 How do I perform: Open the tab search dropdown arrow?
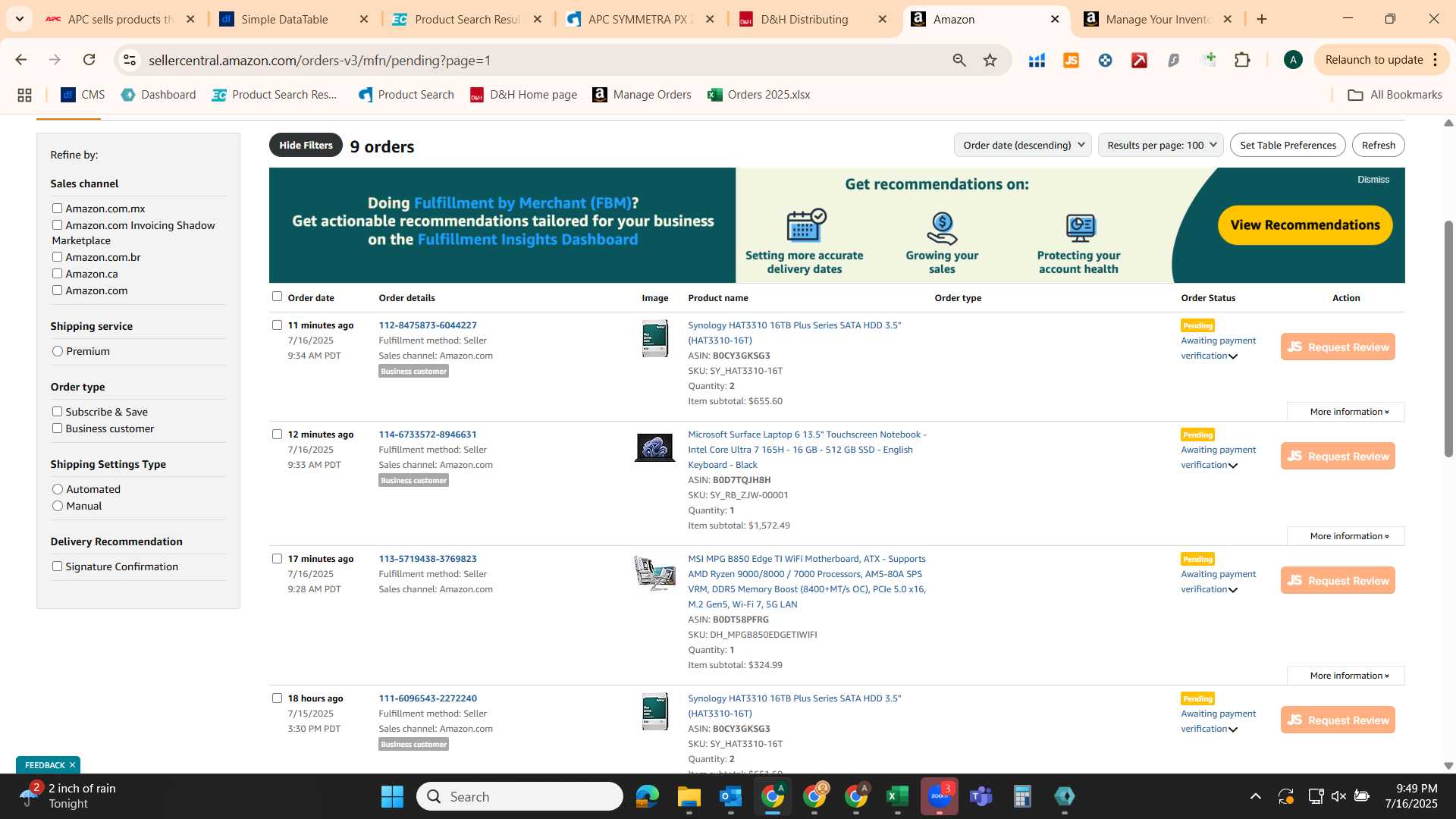19,19
